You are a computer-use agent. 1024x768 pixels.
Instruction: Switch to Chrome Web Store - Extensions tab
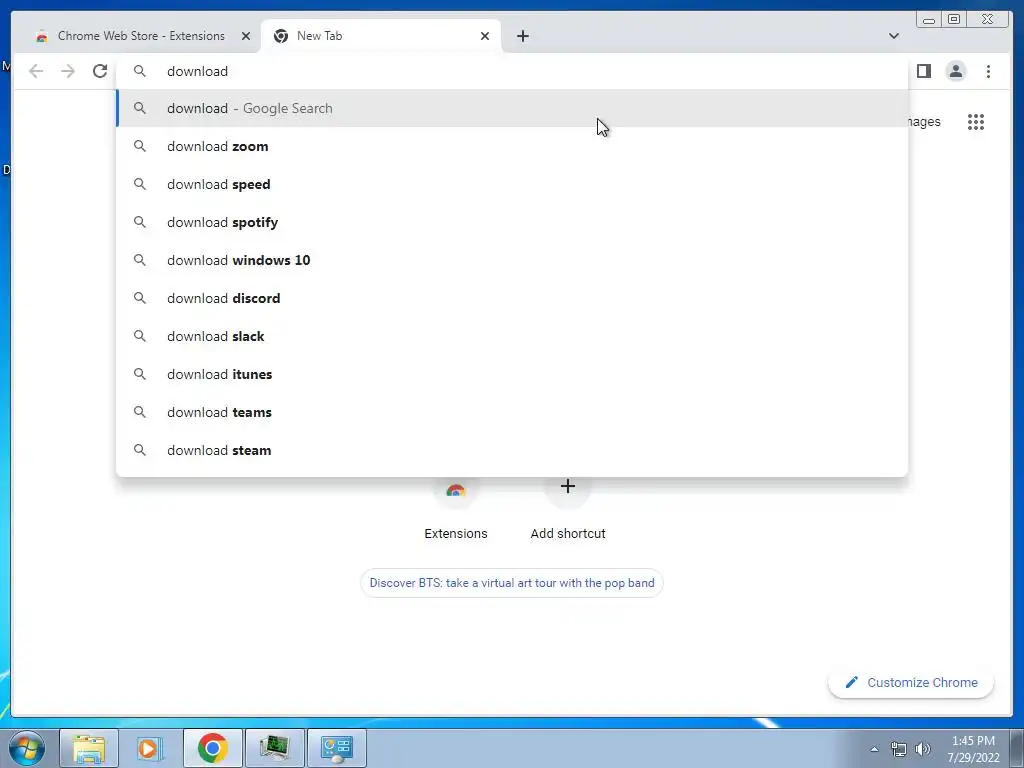pyautogui.click(x=141, y=36)
